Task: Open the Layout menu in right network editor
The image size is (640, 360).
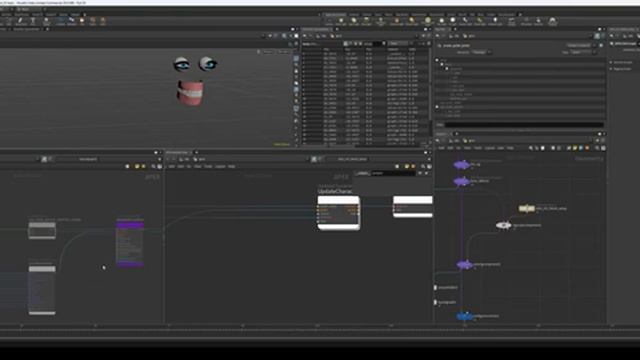Action: 489,148
